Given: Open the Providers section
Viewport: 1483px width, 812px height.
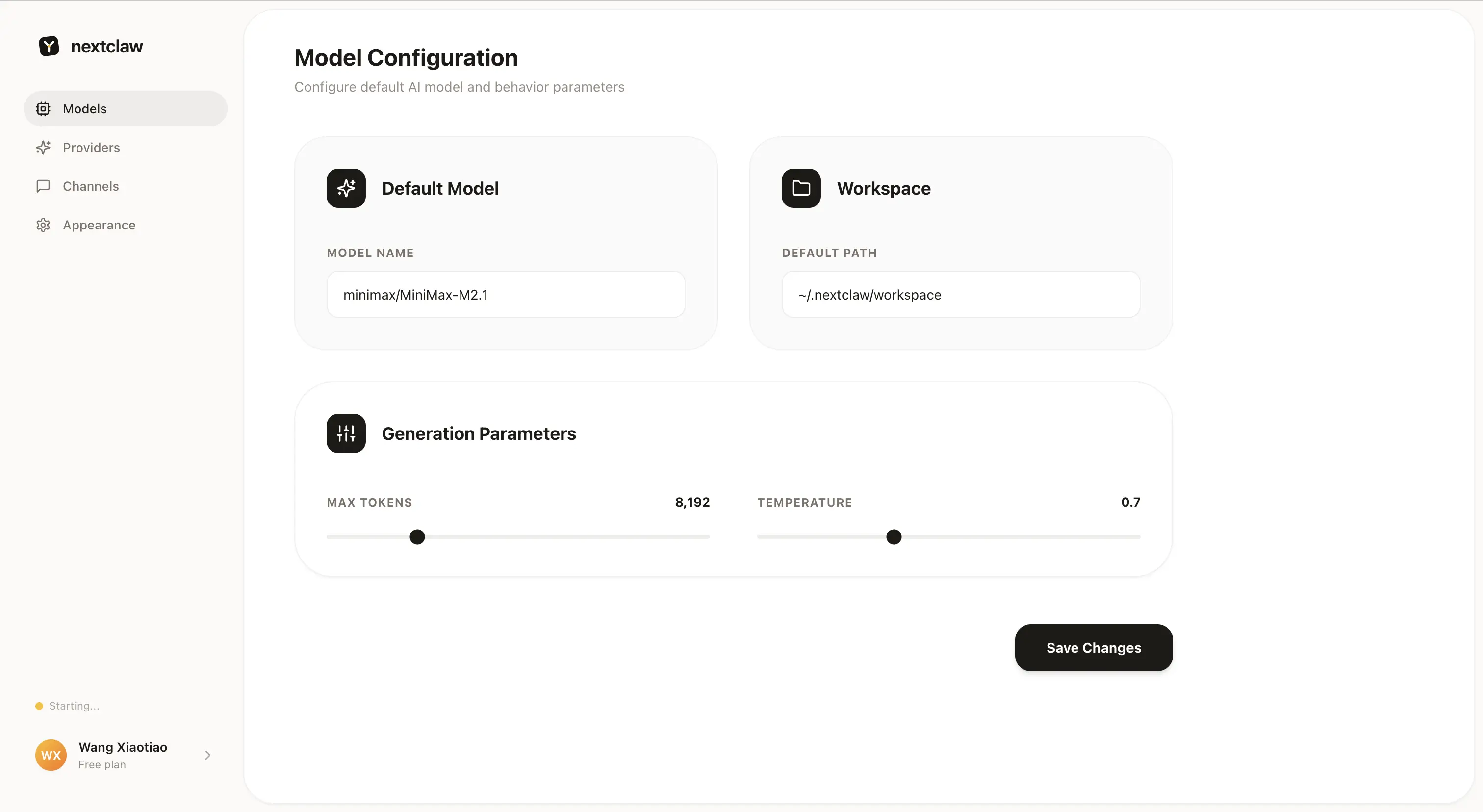Looking at the screenshot, I should 92,147.
